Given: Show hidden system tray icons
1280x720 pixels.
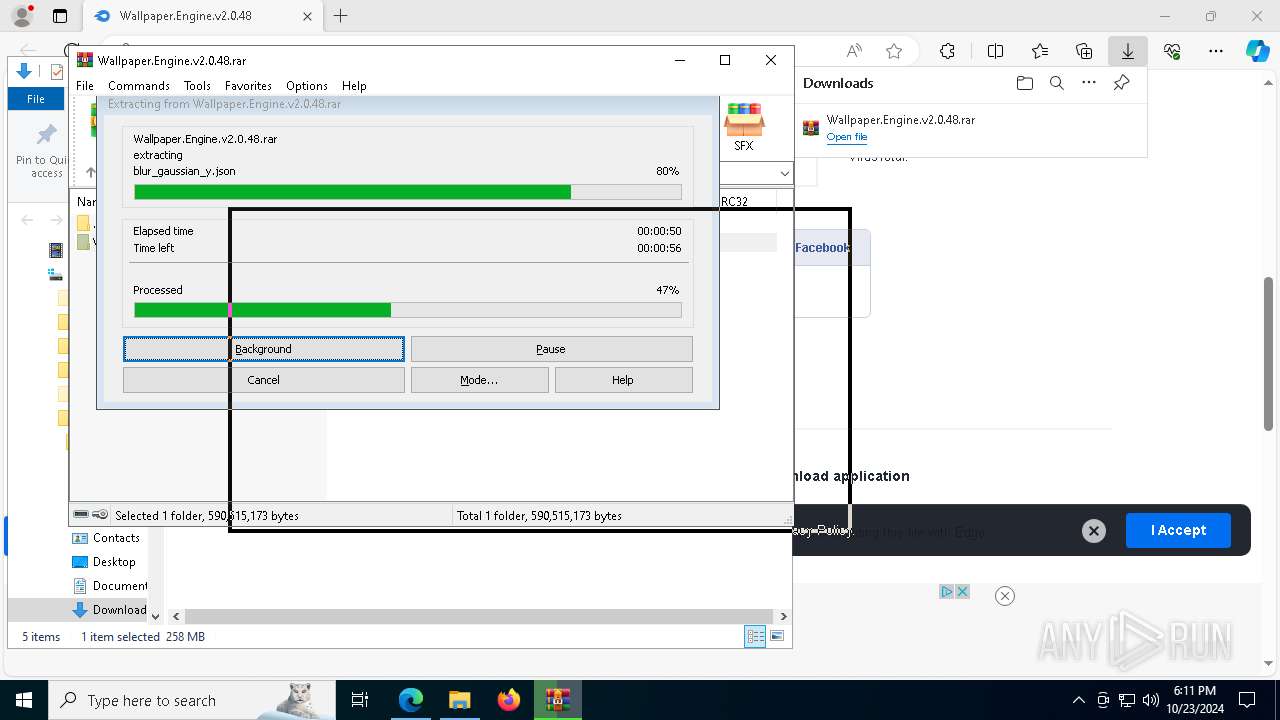Looking at the screenshot, I should click(x=1078, y=701).
